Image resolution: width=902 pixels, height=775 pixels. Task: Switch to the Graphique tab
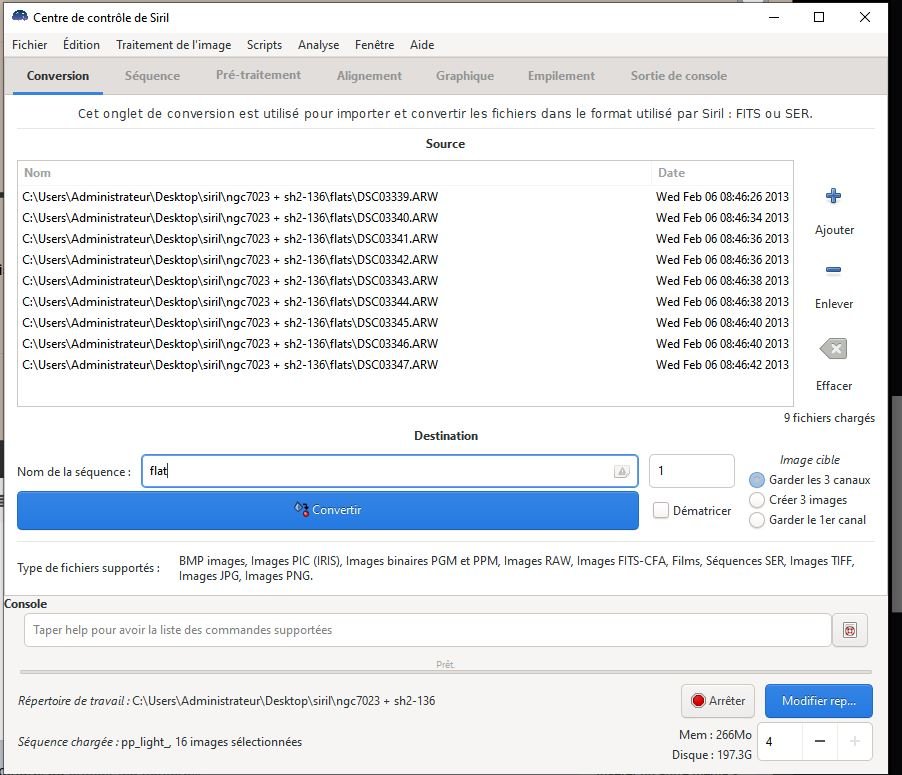[465, 76]
